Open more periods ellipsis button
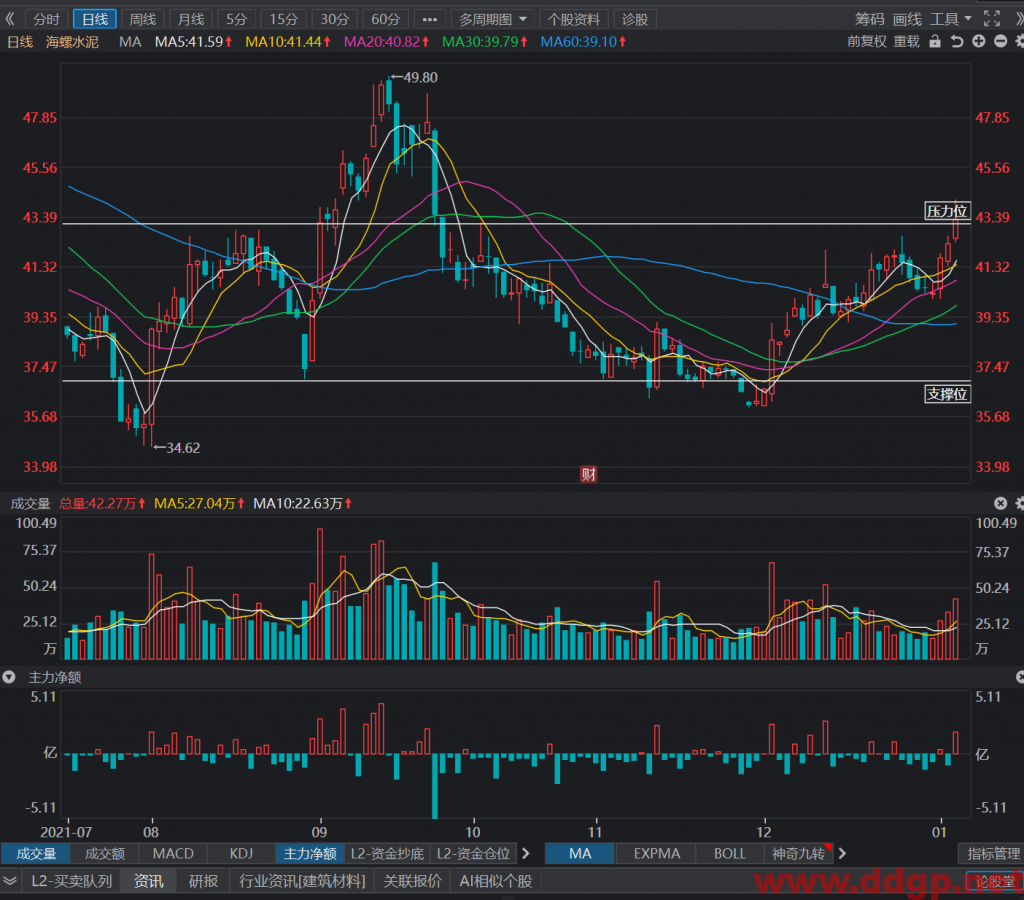Viewport: 1024px width, 900px height. point(430,19)
